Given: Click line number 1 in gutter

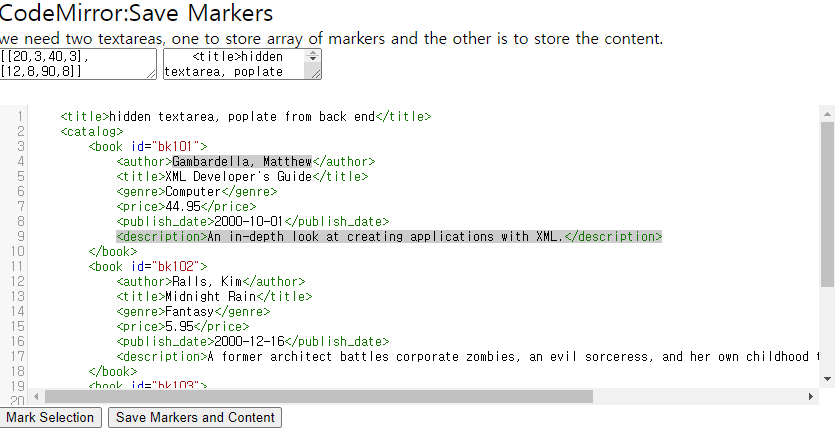Looking at the screenshot, I should coord(20,117).
